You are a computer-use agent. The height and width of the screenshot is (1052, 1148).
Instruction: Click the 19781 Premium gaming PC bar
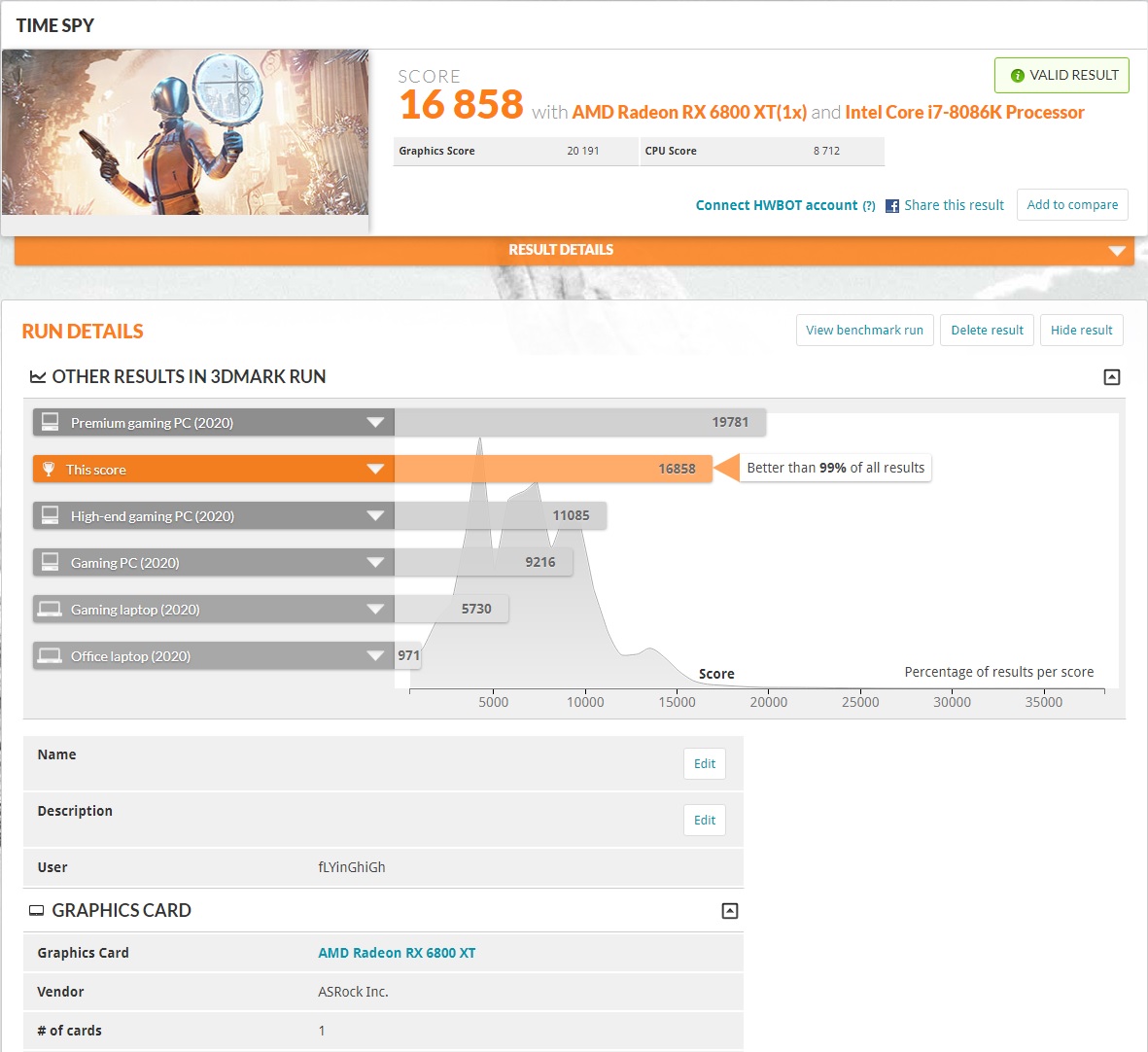coord(580,422)
